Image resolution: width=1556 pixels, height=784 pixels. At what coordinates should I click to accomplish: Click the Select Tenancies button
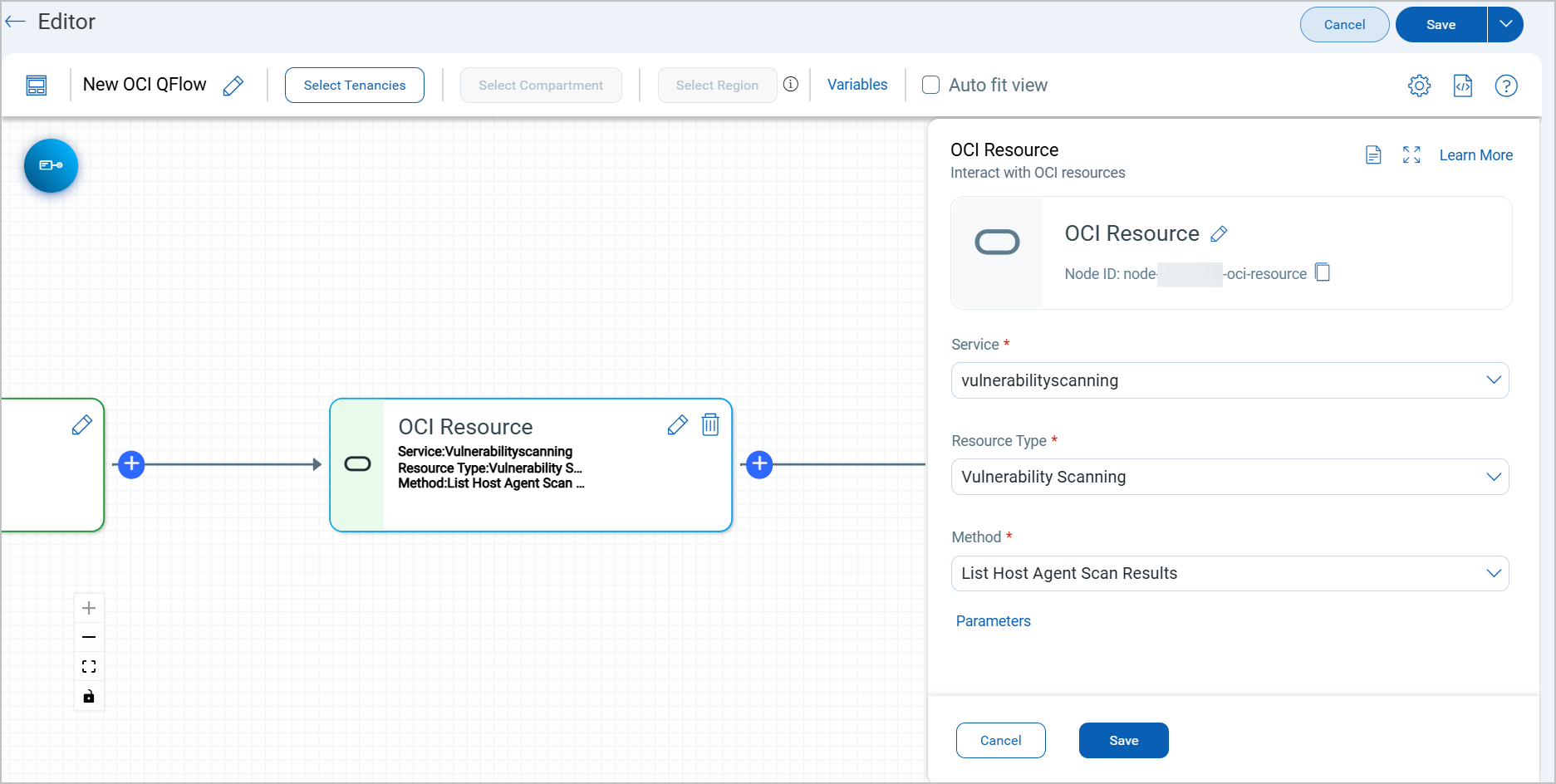point(355,86)
